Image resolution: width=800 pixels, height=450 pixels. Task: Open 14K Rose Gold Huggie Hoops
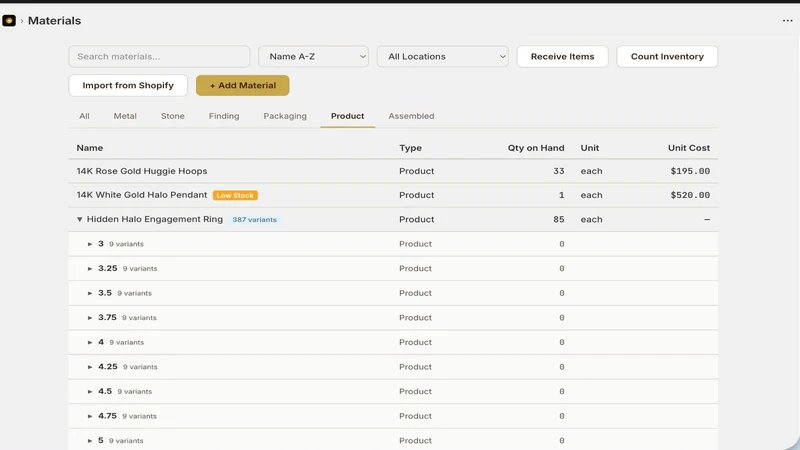click(x=142, y=171)
